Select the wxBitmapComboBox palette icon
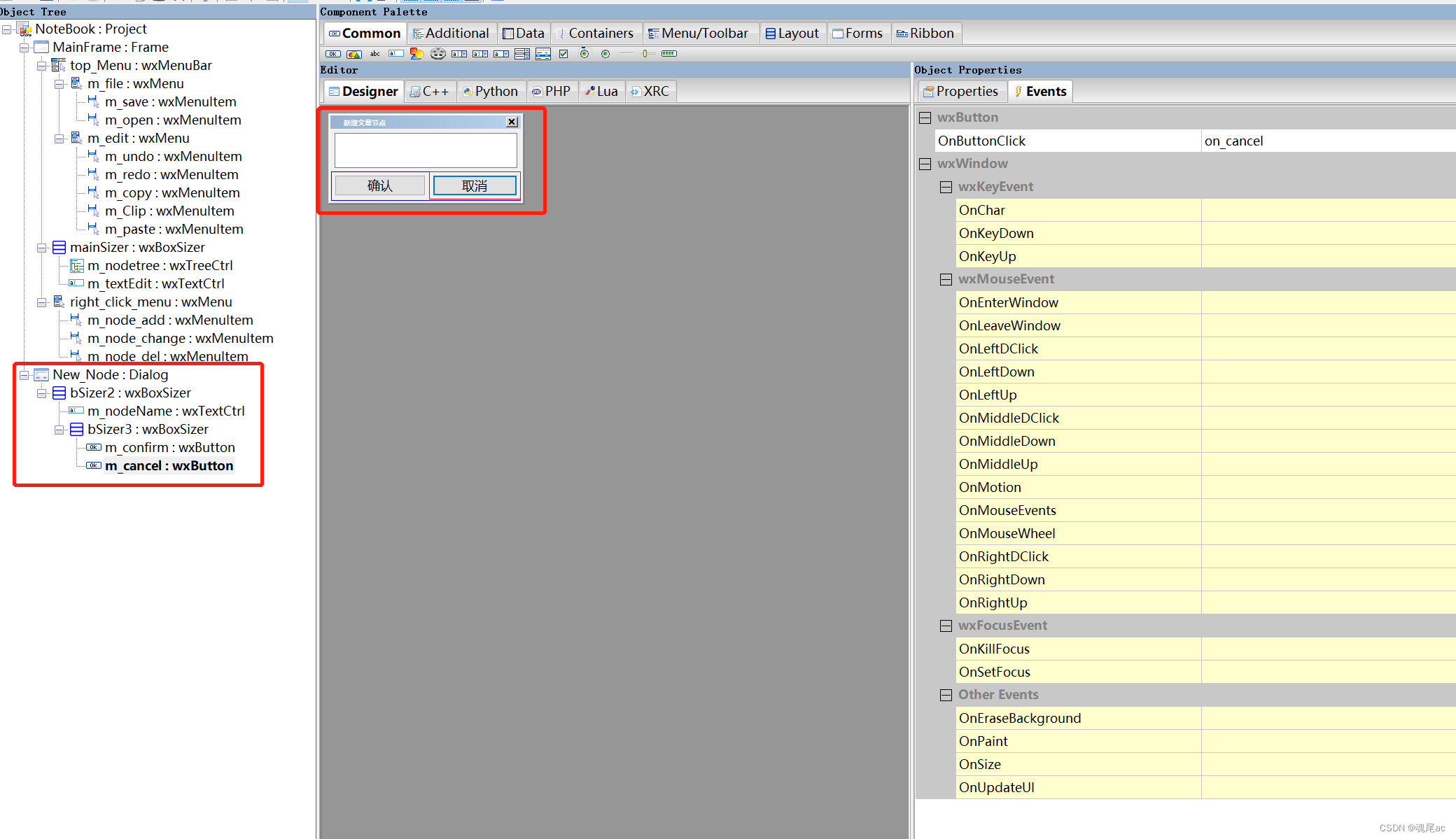 coord(480,54)
